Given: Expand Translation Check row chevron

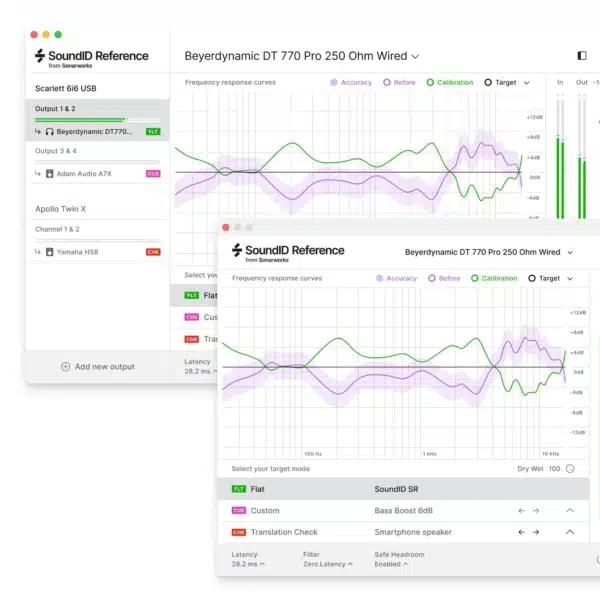Looking at the screenshot, I should (x=570, y=532).
